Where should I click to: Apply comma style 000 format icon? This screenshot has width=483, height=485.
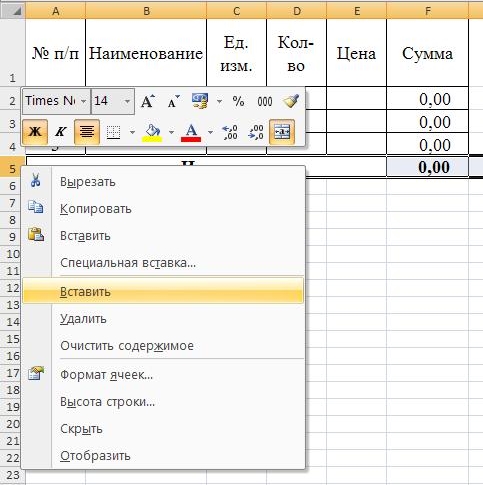click(x=265, y=101)
